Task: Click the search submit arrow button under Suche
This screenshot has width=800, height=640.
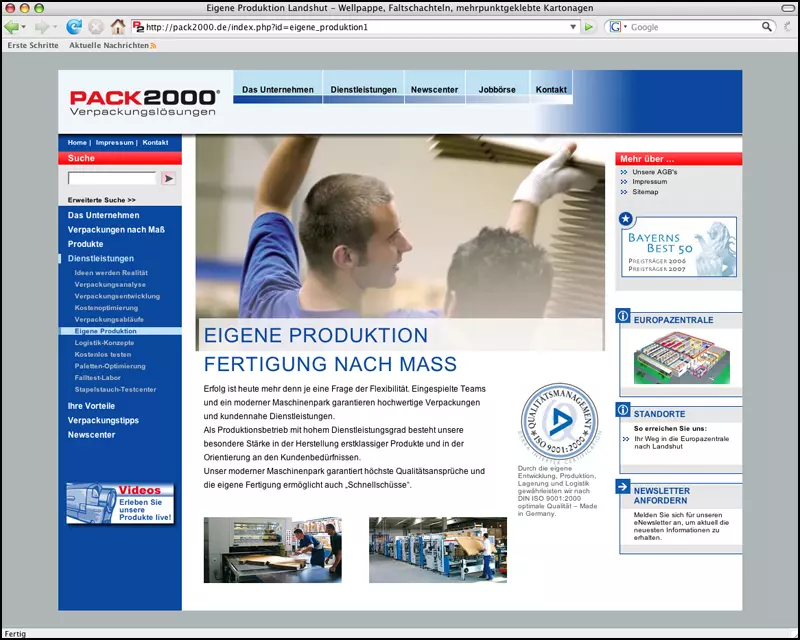Action: [x=168, y=178]
